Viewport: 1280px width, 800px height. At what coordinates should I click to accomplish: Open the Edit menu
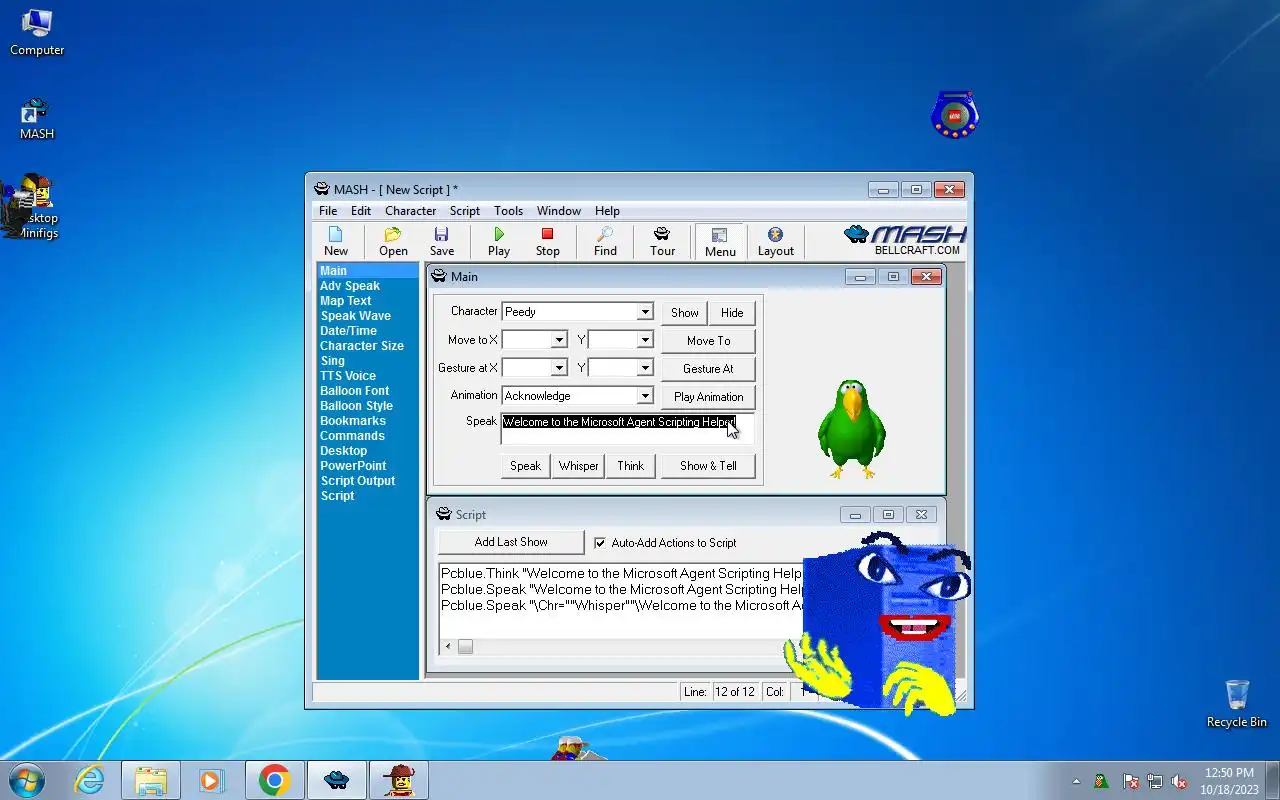coord(361,211)
